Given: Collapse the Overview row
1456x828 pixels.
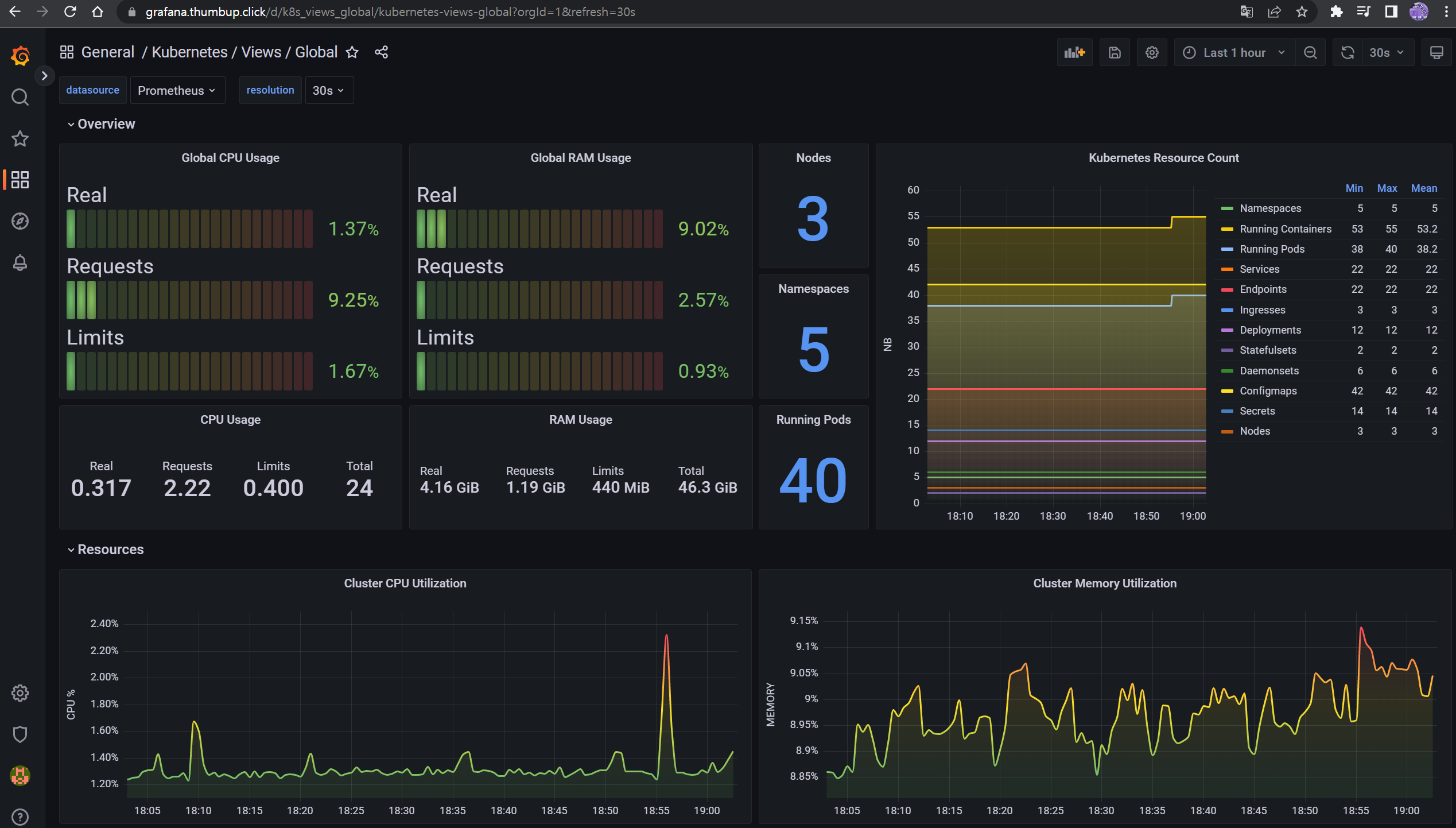Looking at the screenshot, I should pos(101,124).
